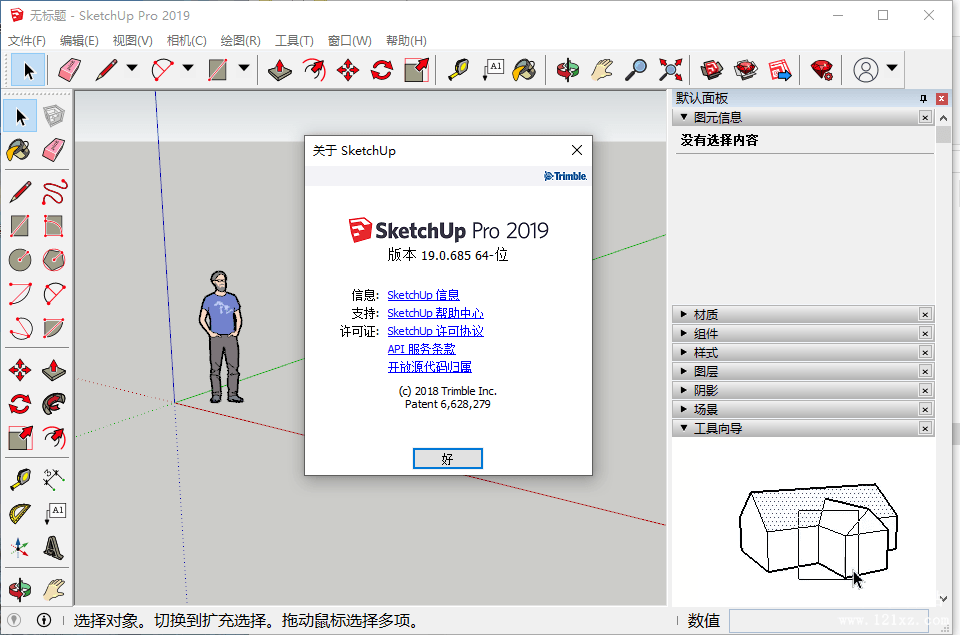Expand the 组件 panel
The height and width of the screenshot is (635, 960).
click(x=684, y=333)
